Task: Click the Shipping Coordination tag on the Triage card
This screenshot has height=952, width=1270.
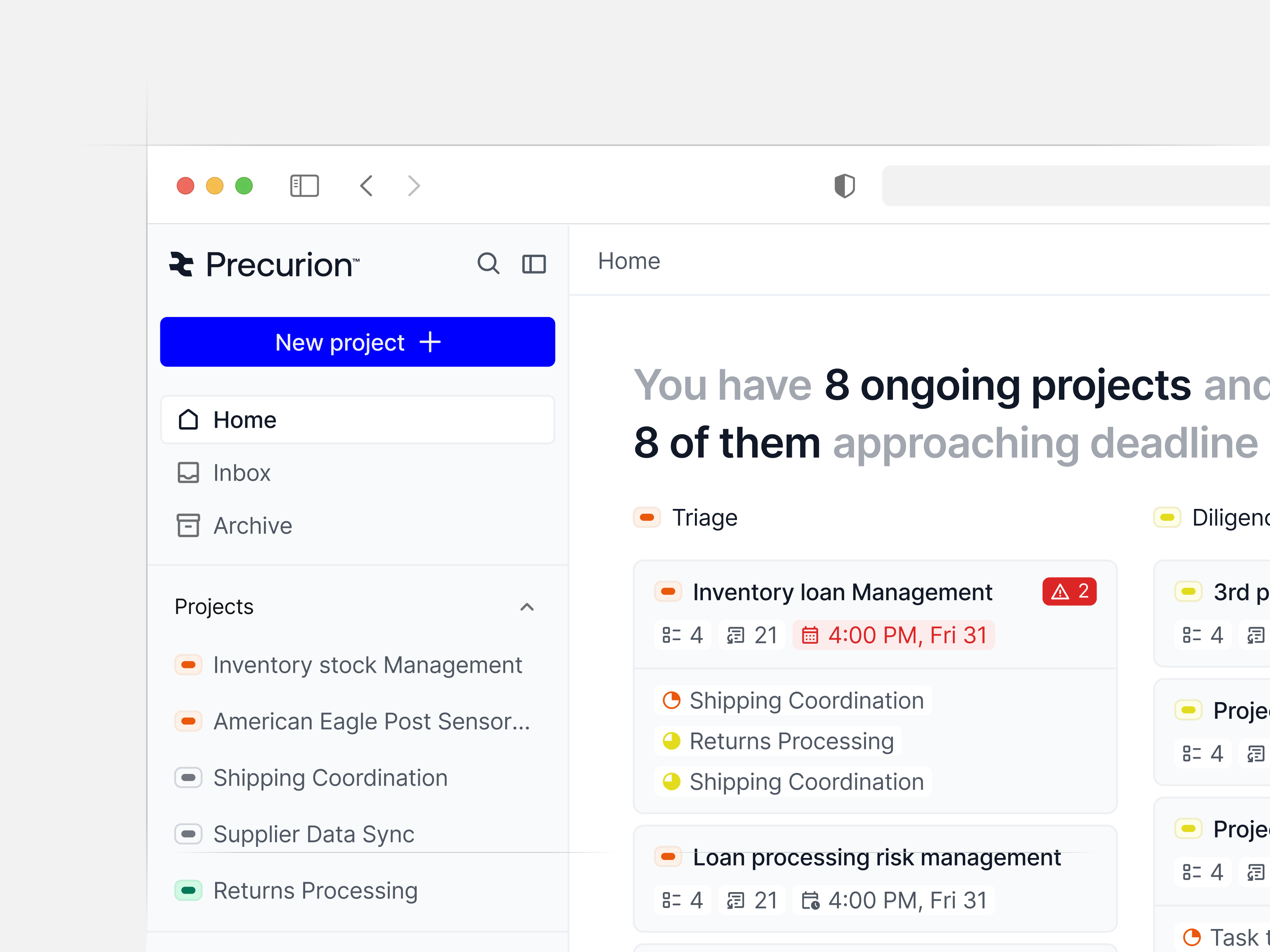Action: pyautogui.click(x=793, y=699)
